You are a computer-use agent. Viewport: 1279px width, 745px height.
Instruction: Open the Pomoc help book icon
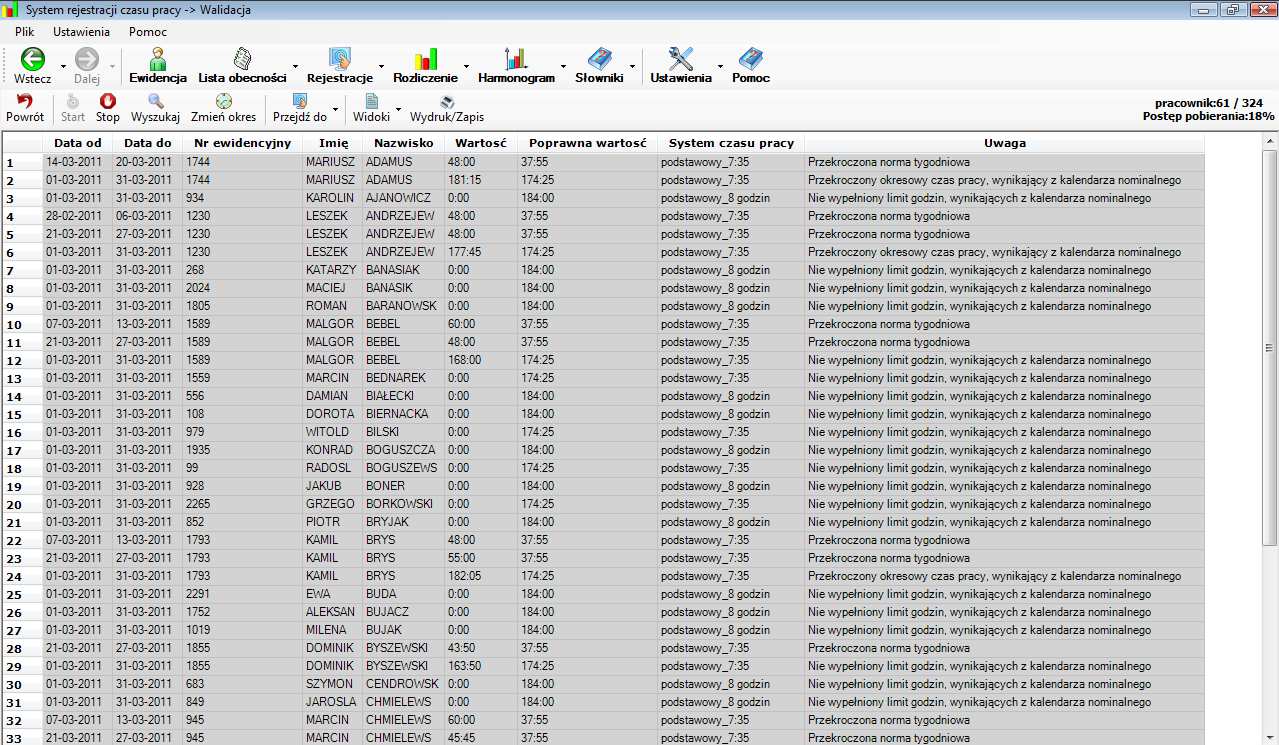click(x=751, y=65)
